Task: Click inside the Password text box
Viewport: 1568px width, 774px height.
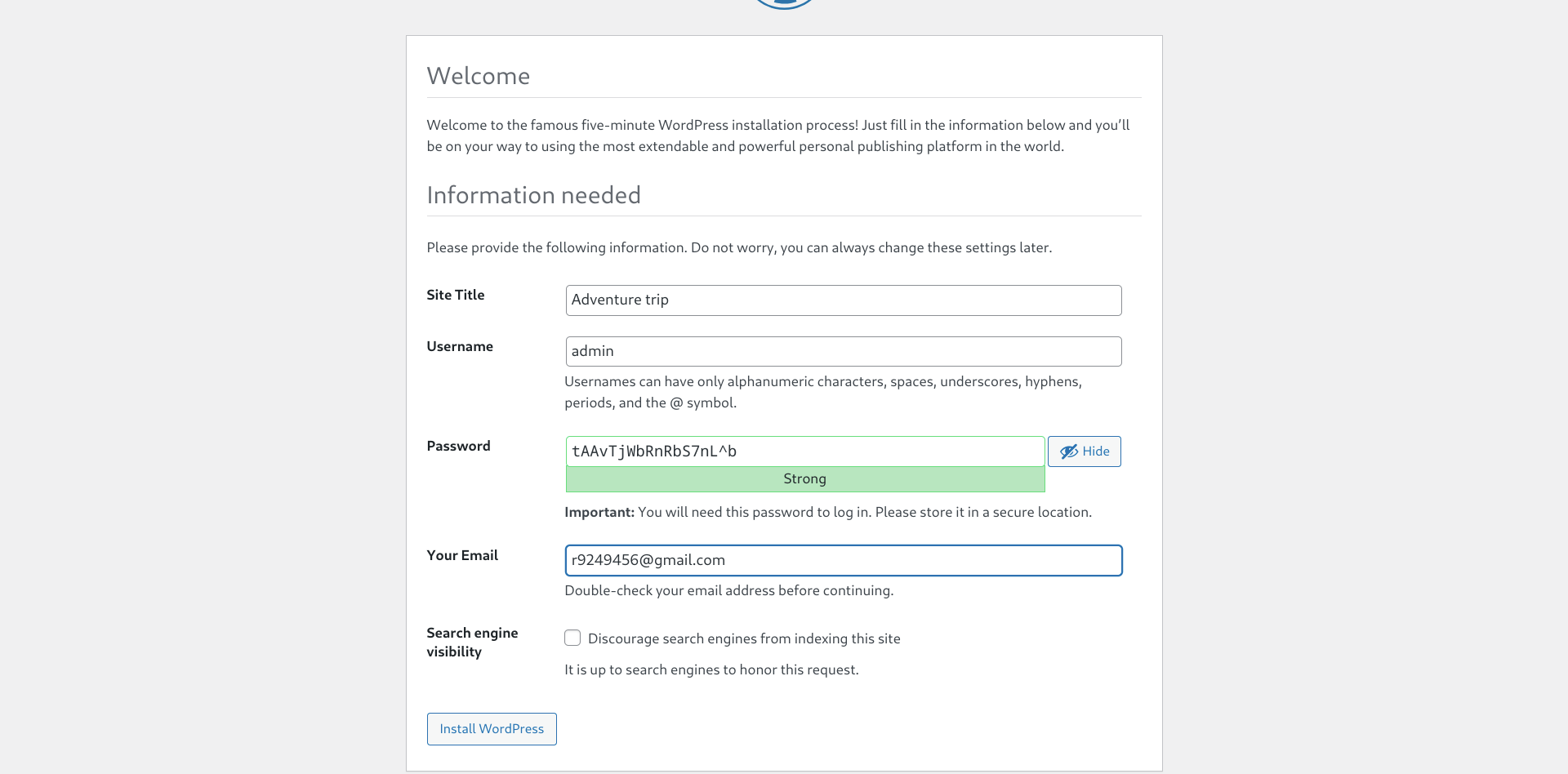Action: point(804,451)
